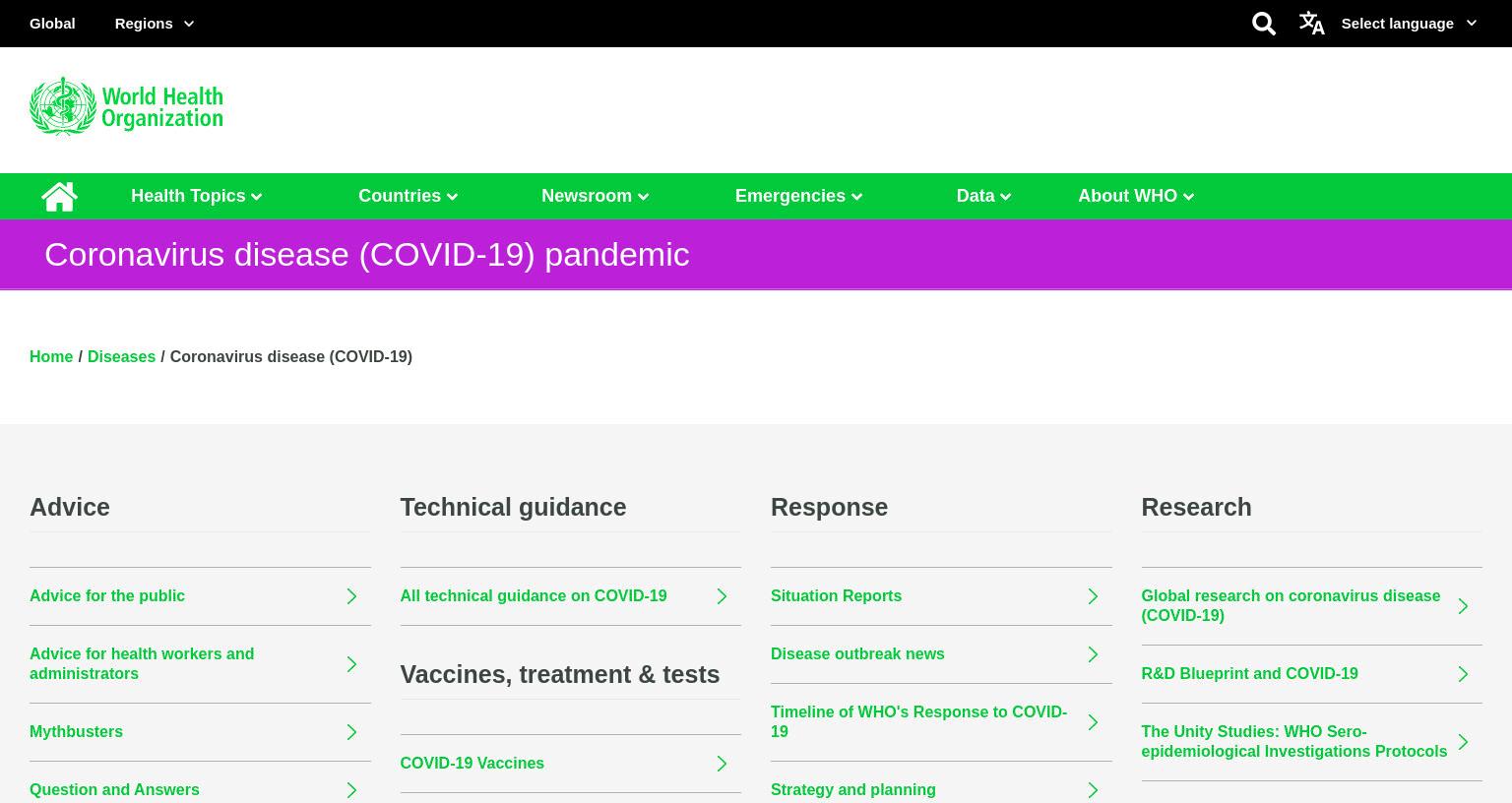This screenshot has height=803, width=1512.
Task: Open the COVID-19 Vaccines link
Action: click(x=472, y=763)
